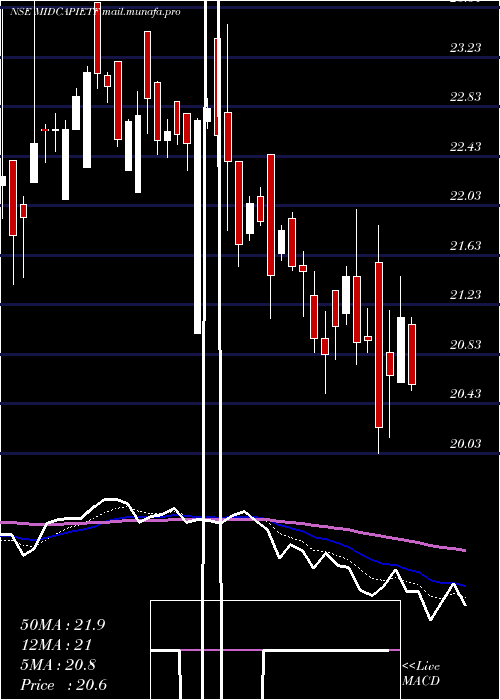Click the 23.23 price axis label
This screenshot has height=700, width=500.
pyautogui.click(x=466, y=48)
